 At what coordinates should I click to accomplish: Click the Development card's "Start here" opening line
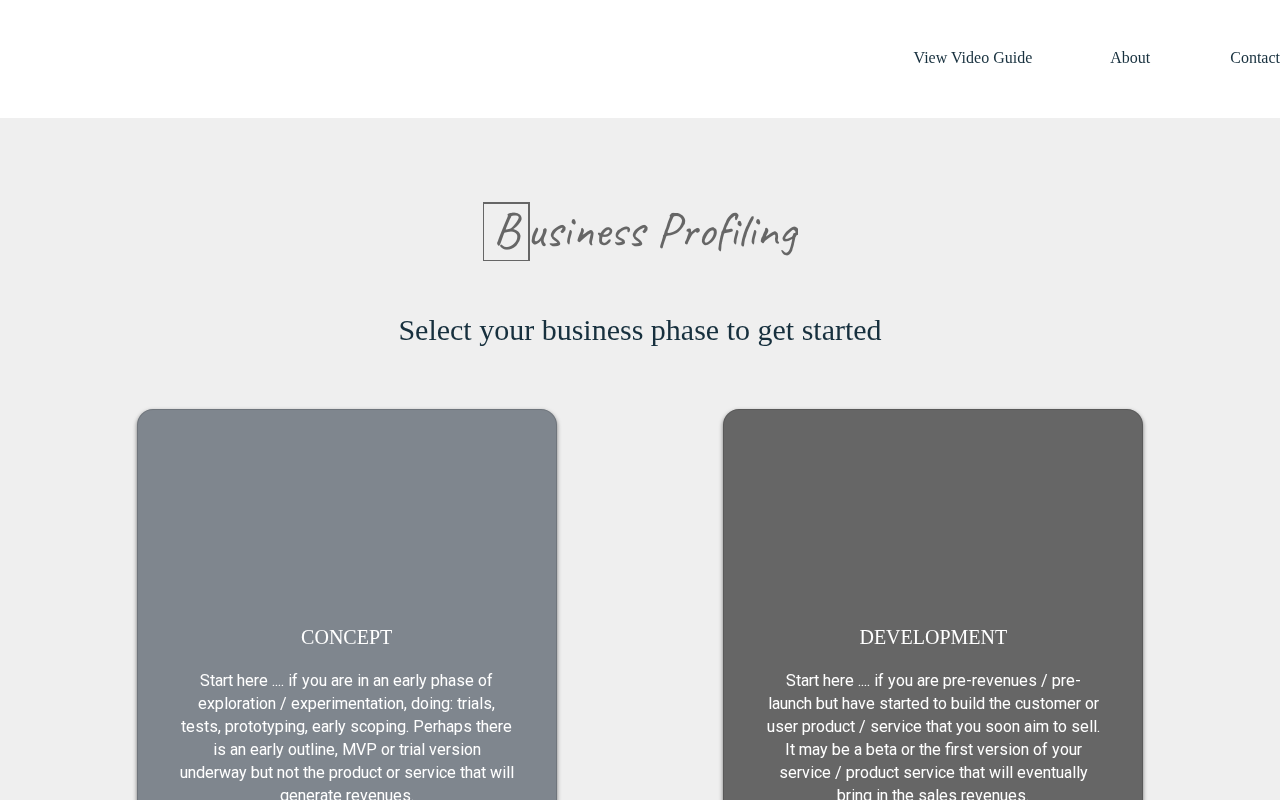pos(932,681)
